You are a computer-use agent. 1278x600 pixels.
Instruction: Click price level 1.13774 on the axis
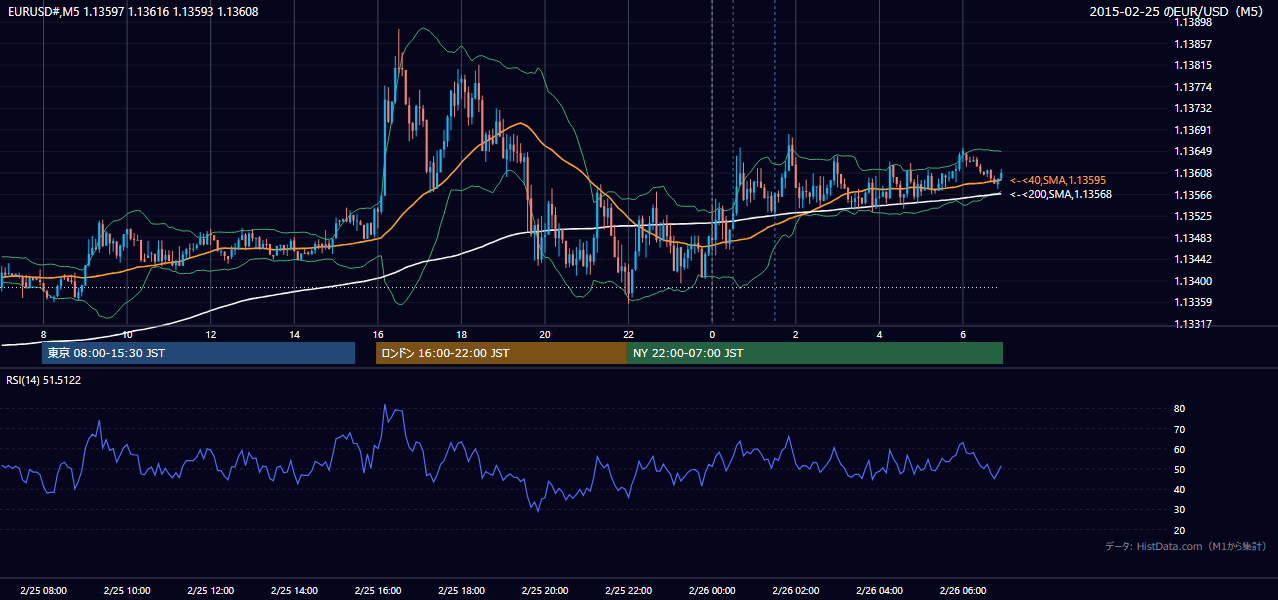(x=1193, y=87)
